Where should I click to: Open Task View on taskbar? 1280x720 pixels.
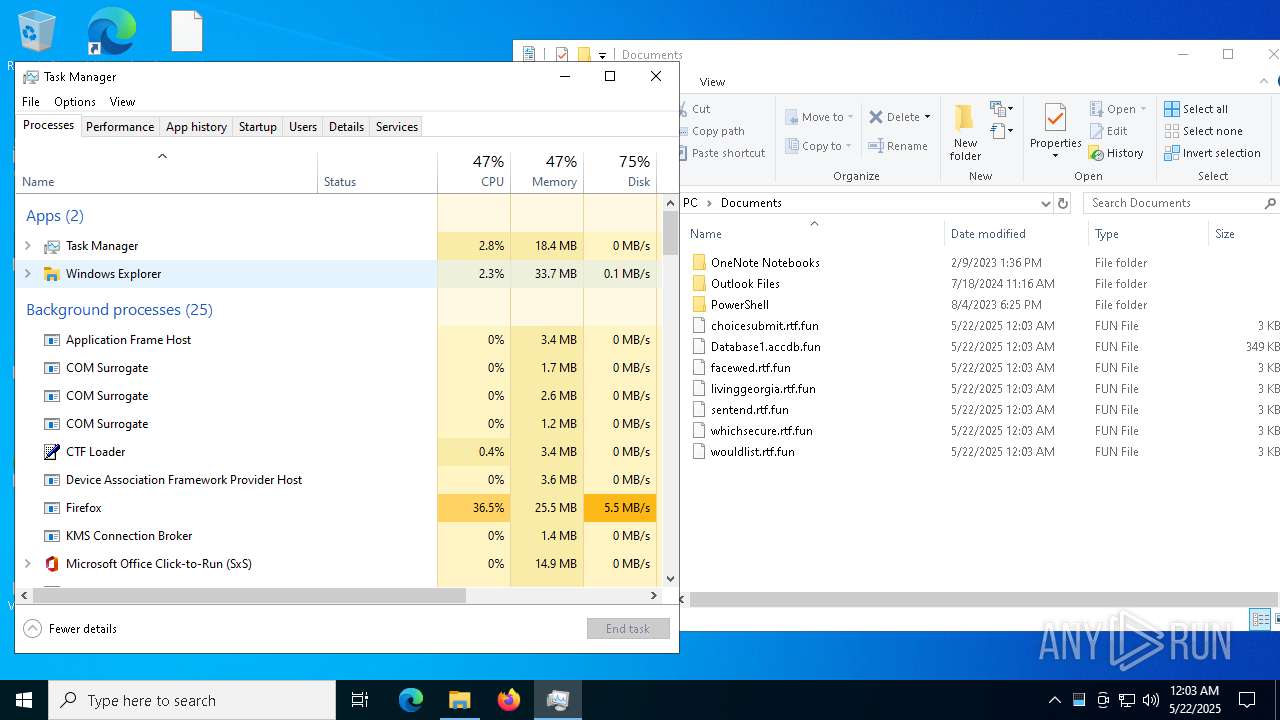360,700
